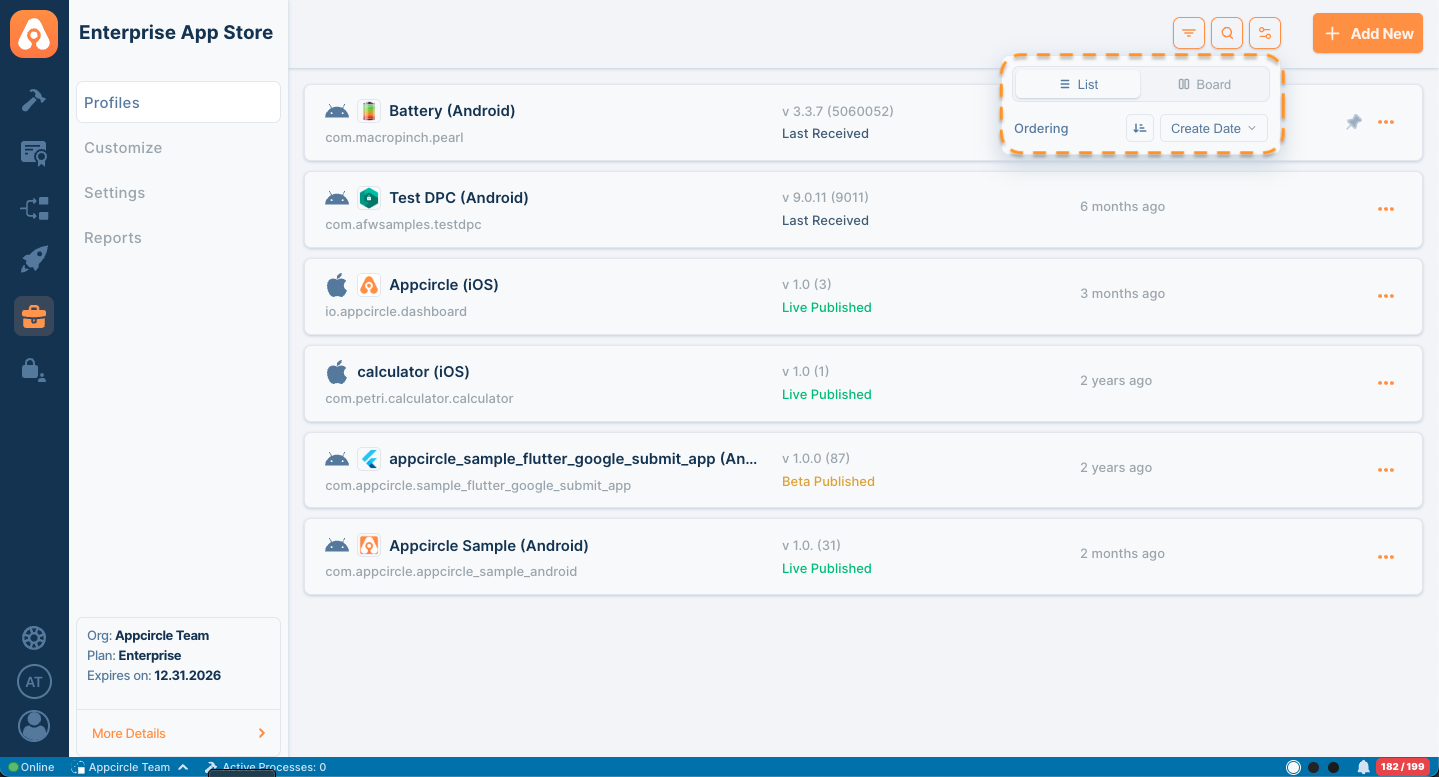Click the Online status indicator
Screen dimensions: 1439x777
[x=31, y=767]
